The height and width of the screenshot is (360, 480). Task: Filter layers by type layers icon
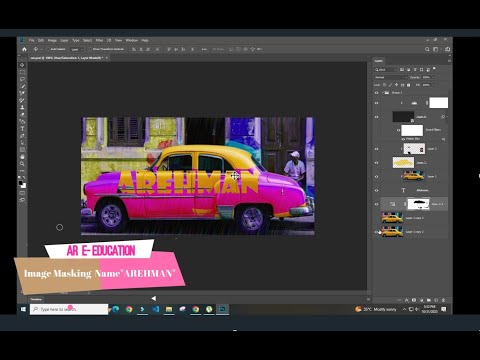click(415, 70)
